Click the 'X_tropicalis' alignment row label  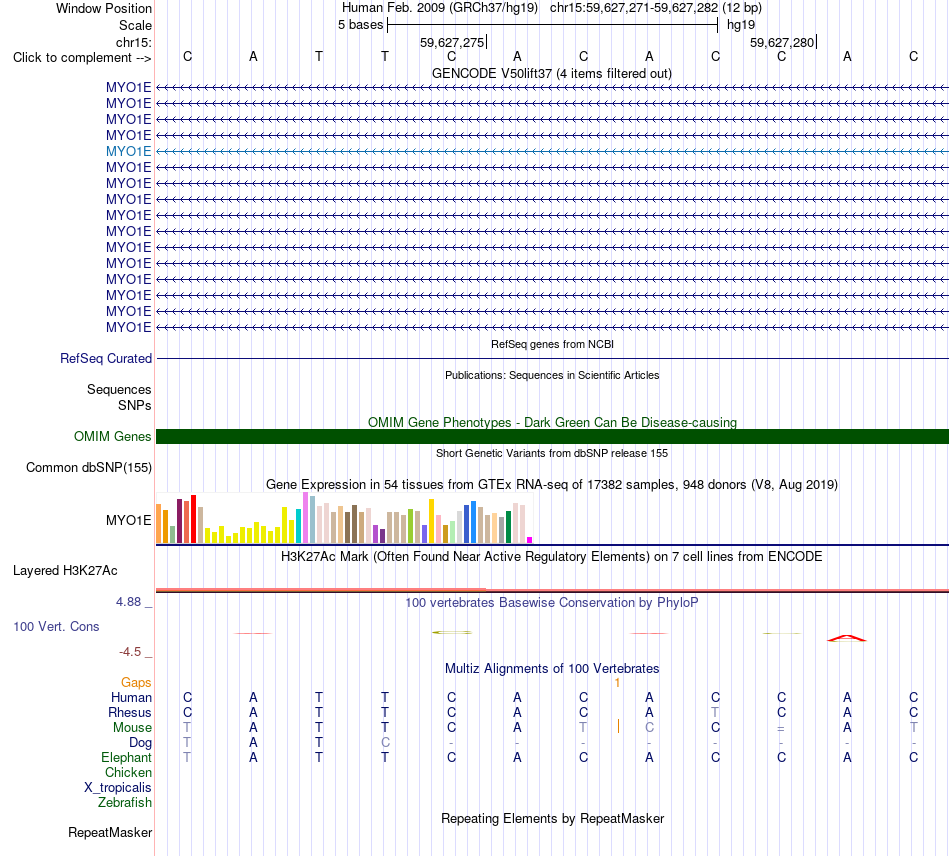118,788
